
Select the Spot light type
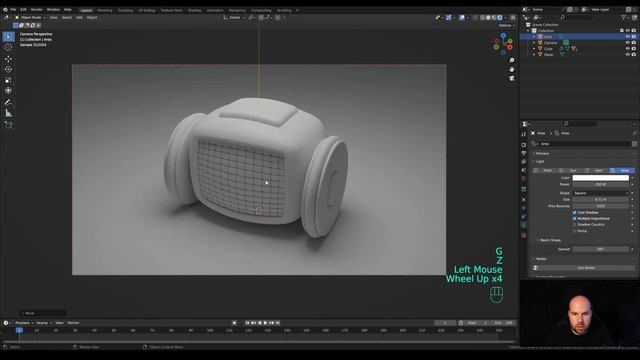point(596,171)
